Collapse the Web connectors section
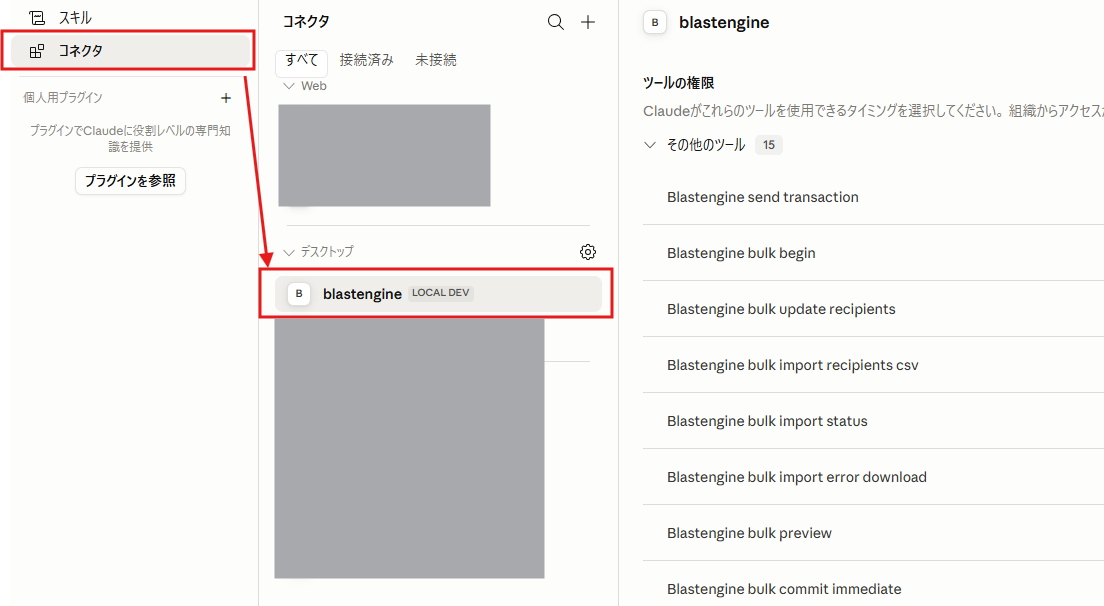This screenshot has height=606, width=1104. [289, 86]
